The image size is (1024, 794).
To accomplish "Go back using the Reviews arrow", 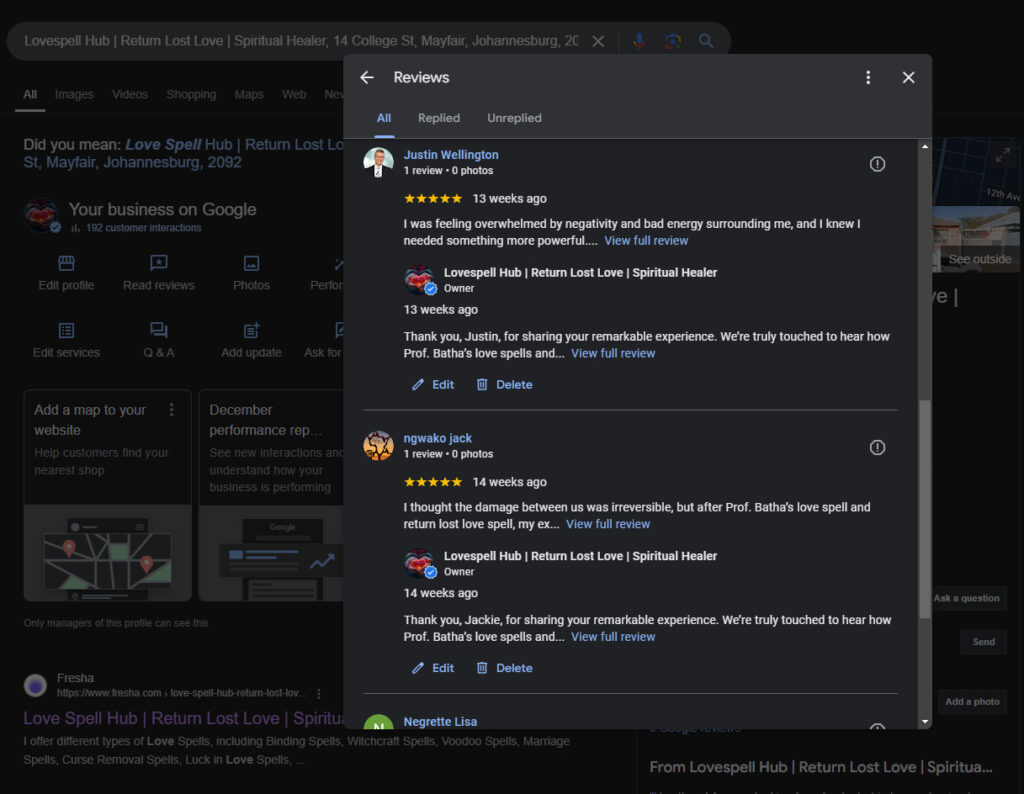I will coord(367,78).
